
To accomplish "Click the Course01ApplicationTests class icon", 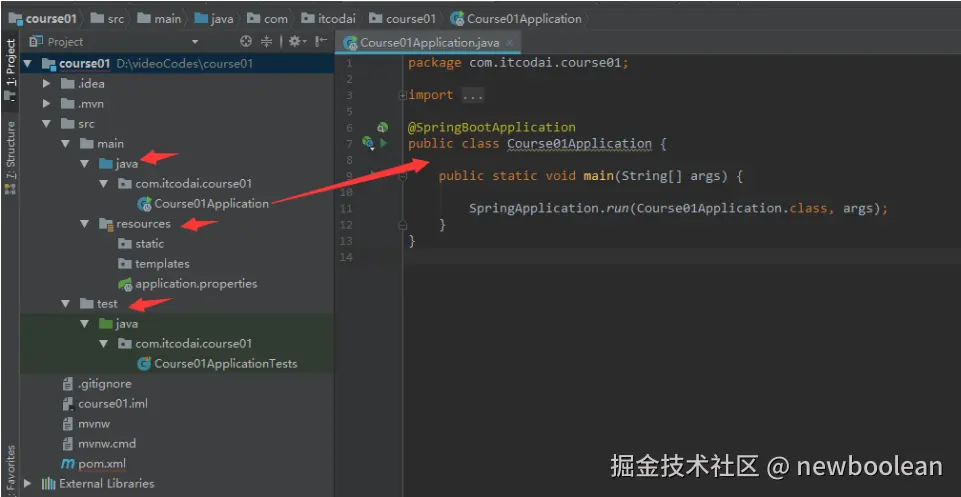I will 145,364.
